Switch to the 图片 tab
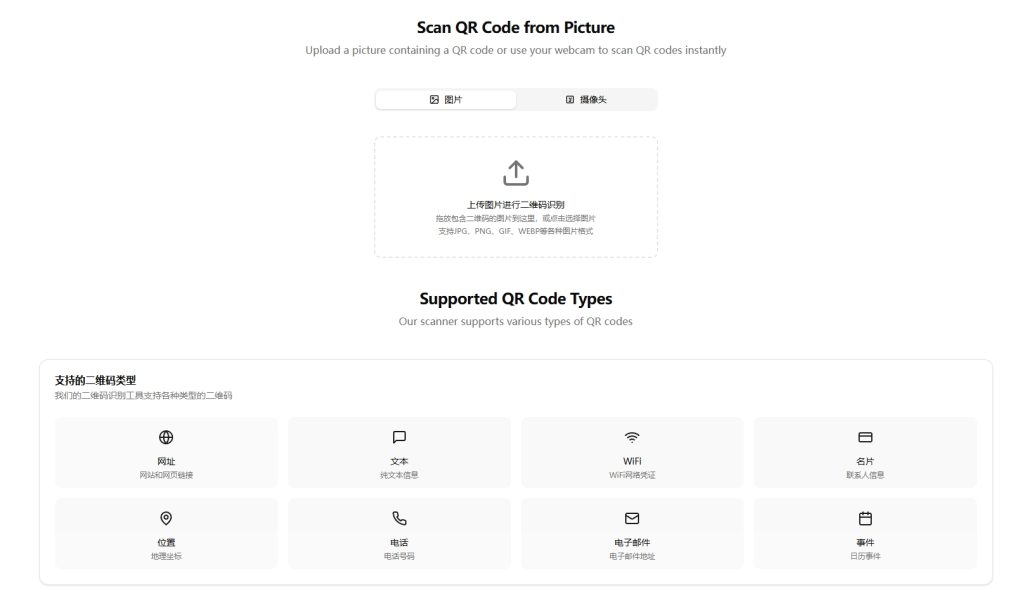The width and height of the screenshot is (1024, 597). coord(446,100)
